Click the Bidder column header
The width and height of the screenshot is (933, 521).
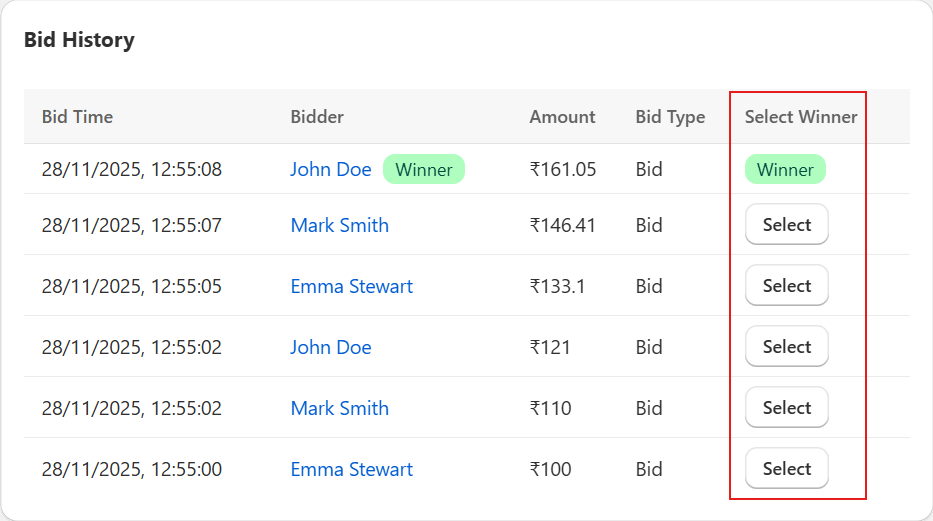click(x=316, y=117)
